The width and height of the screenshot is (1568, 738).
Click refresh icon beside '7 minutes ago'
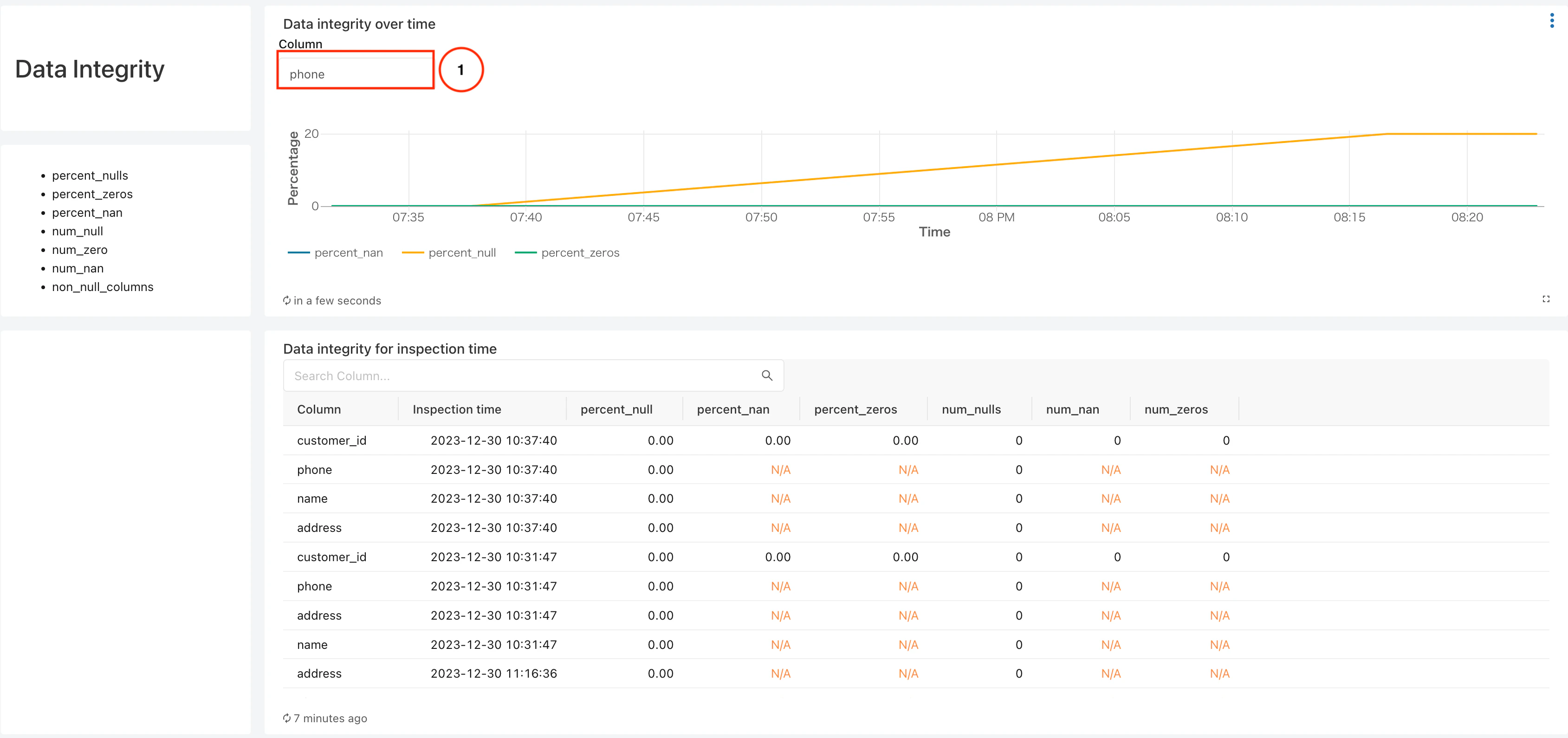click(287, 718)
